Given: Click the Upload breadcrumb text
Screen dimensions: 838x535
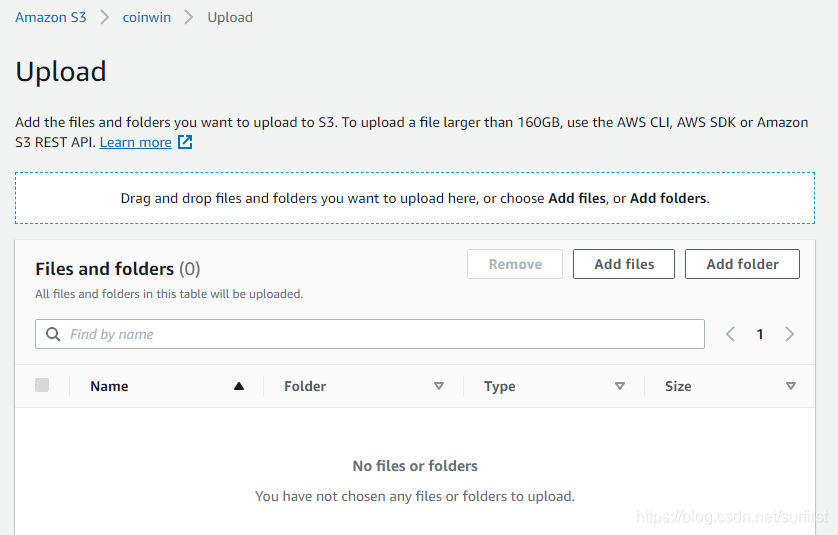Looking at the screenshot, I should [x=230, y=18].
